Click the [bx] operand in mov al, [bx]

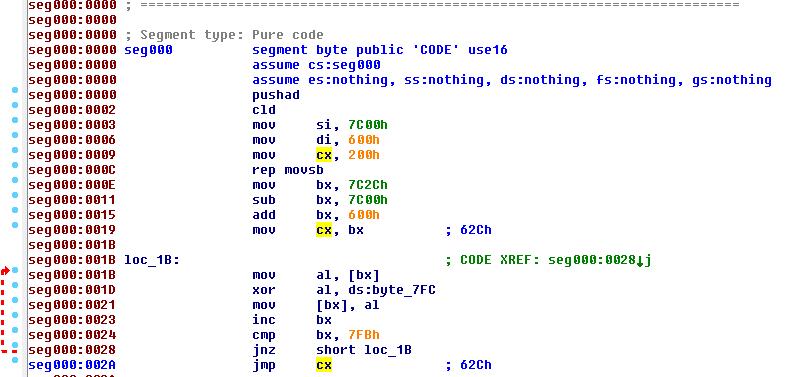pos(364,275)
